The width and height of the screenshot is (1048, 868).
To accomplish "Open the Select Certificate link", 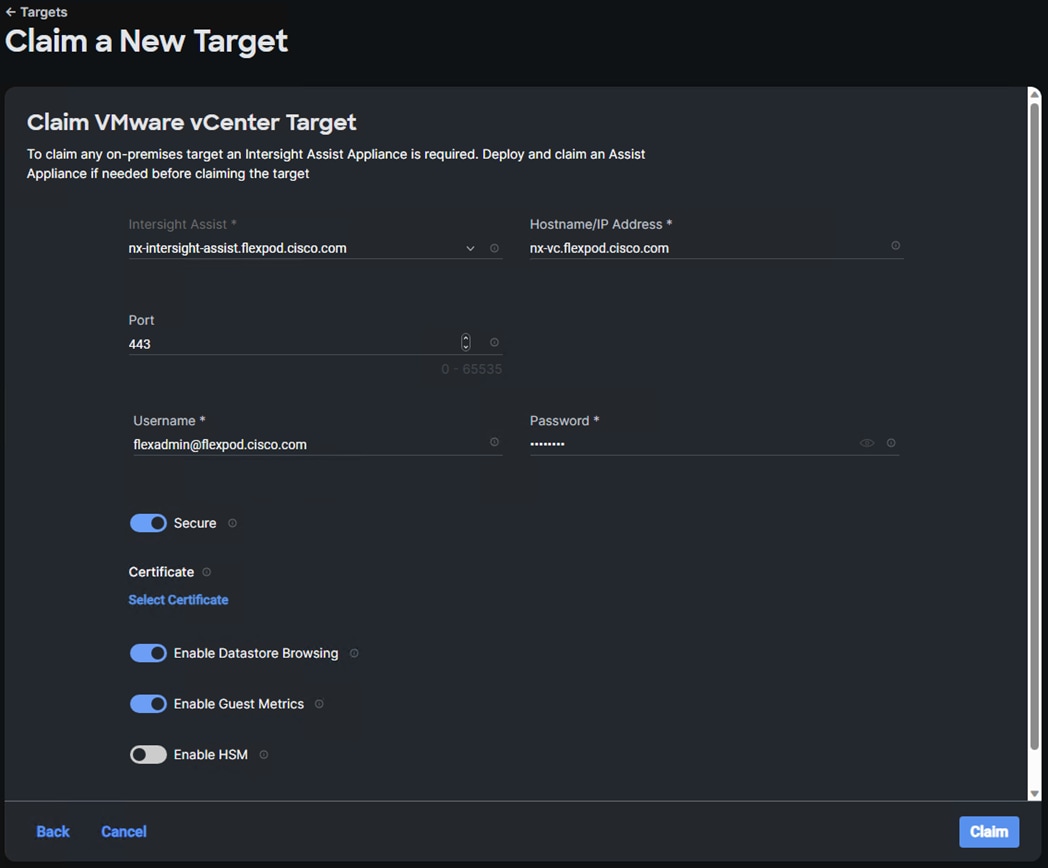I will click(178, 600).
